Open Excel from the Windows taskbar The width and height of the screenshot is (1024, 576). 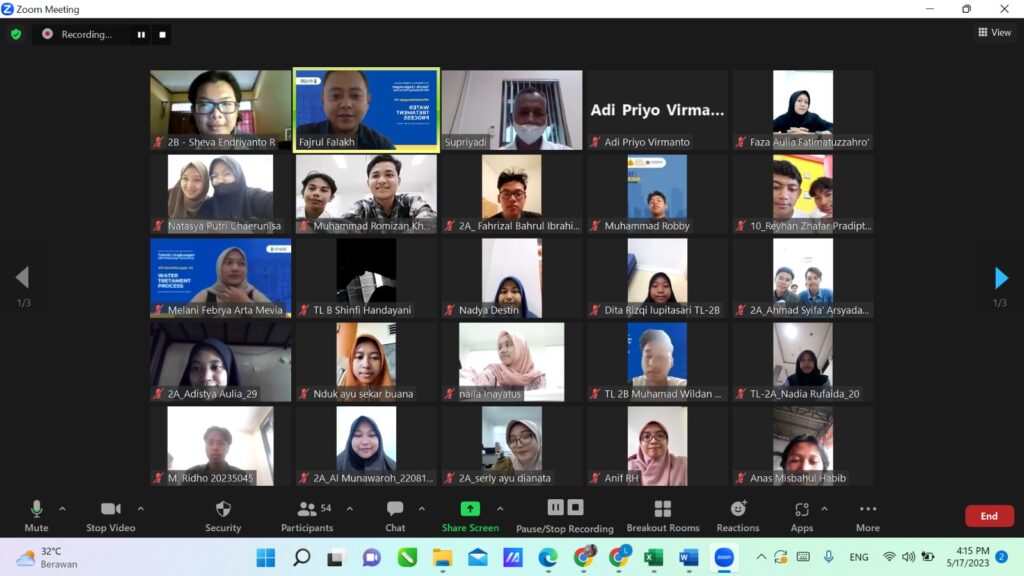(654, 557)
